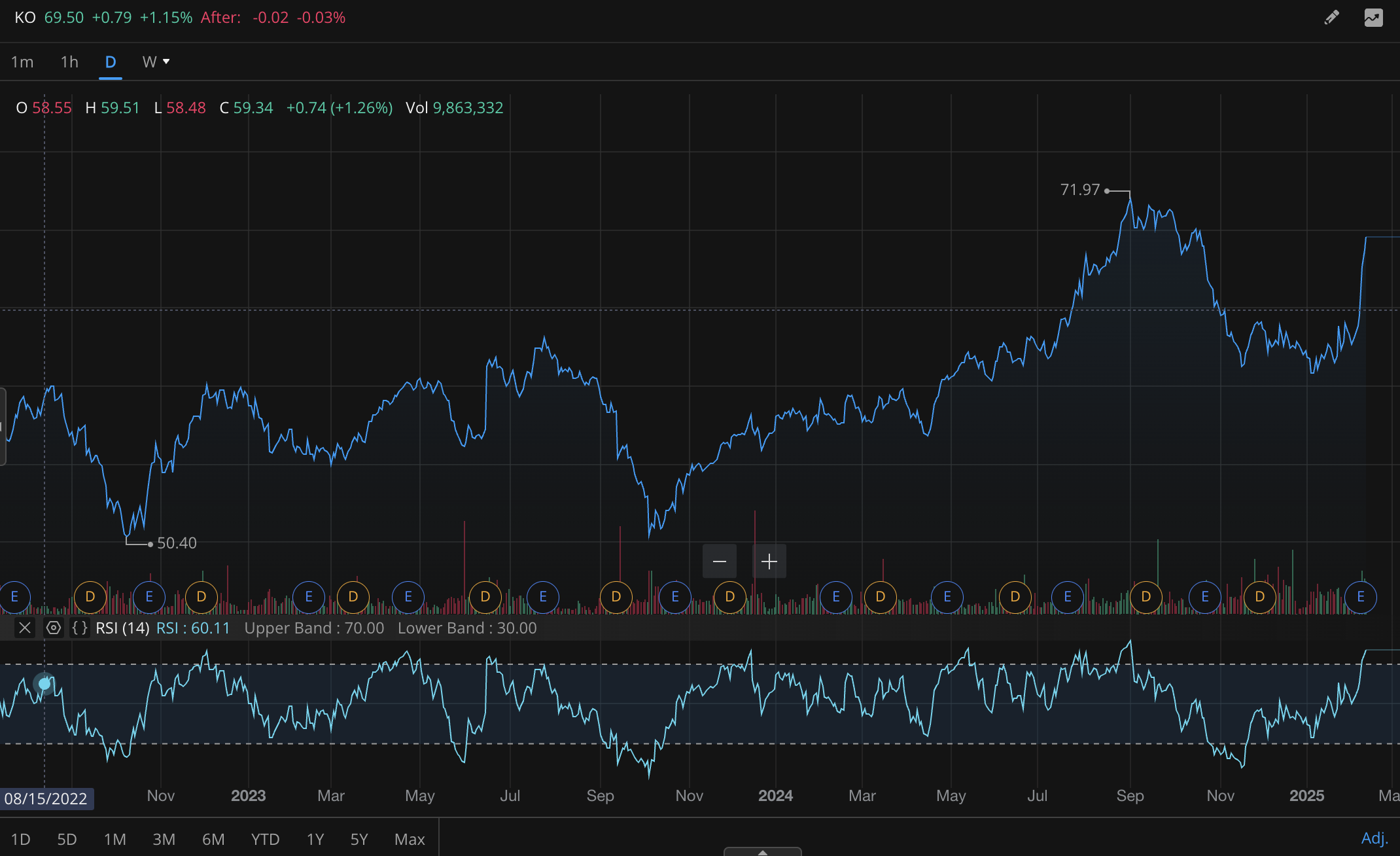Click the RSI crosshair point marker

point(44,684)
